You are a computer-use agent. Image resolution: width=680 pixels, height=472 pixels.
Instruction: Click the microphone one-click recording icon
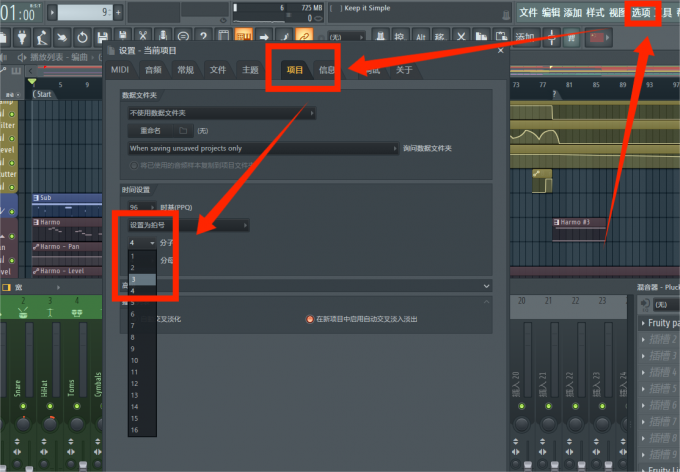click(x=163, y=36)
